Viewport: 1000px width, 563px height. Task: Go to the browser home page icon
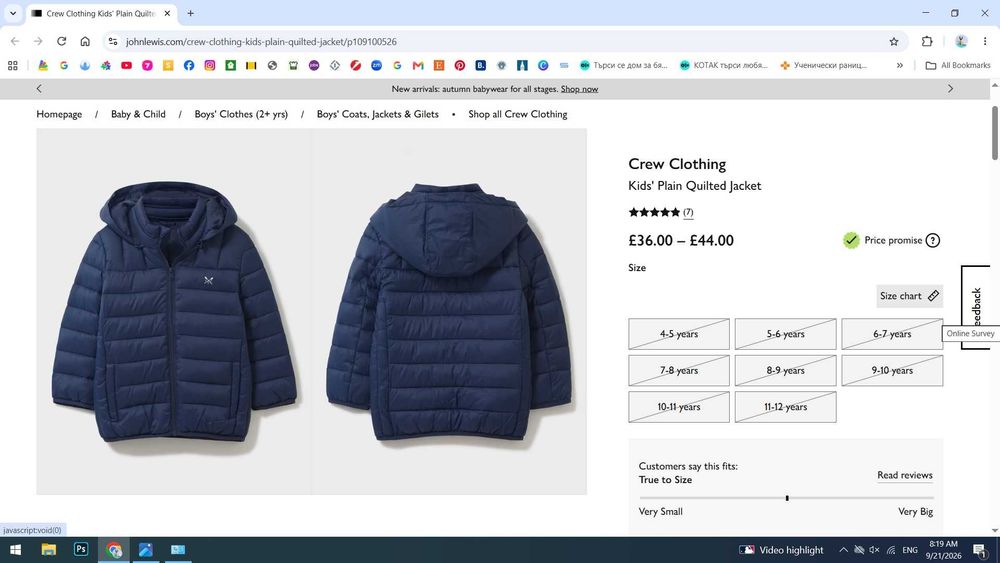85,41
